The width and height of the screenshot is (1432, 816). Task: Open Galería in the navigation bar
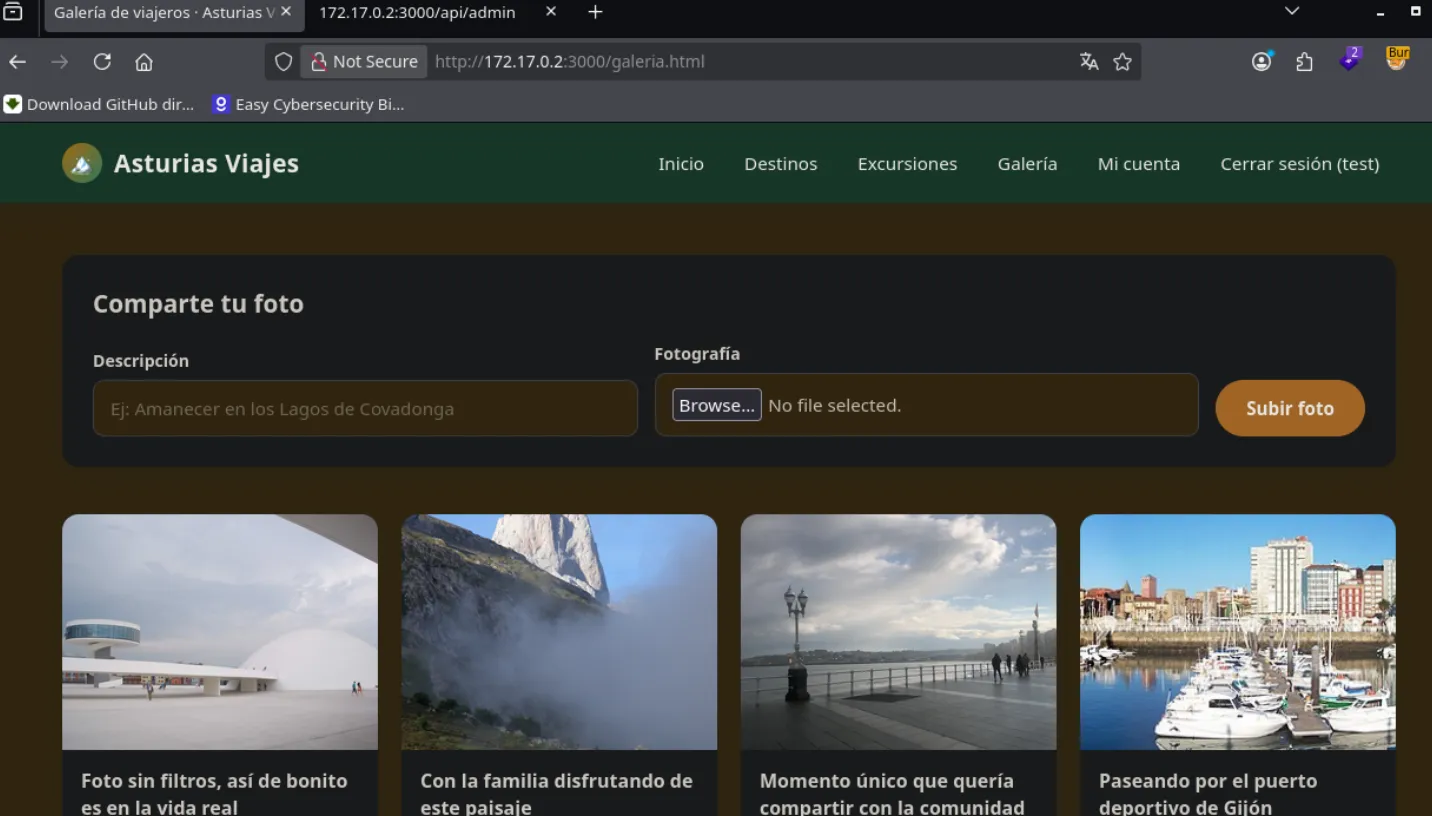click(1027, 164)
